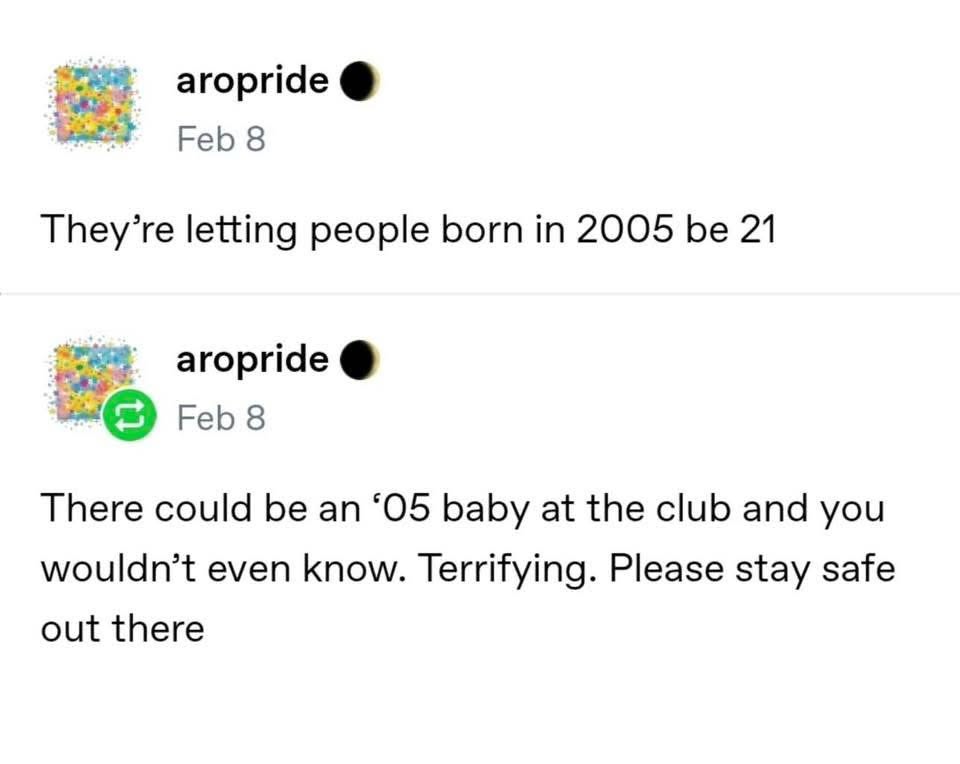Viewport: 960px width, 764px height.
Task: Open the reblogged post's Feb 8 timestamp
Action: (x=221, y=416)
